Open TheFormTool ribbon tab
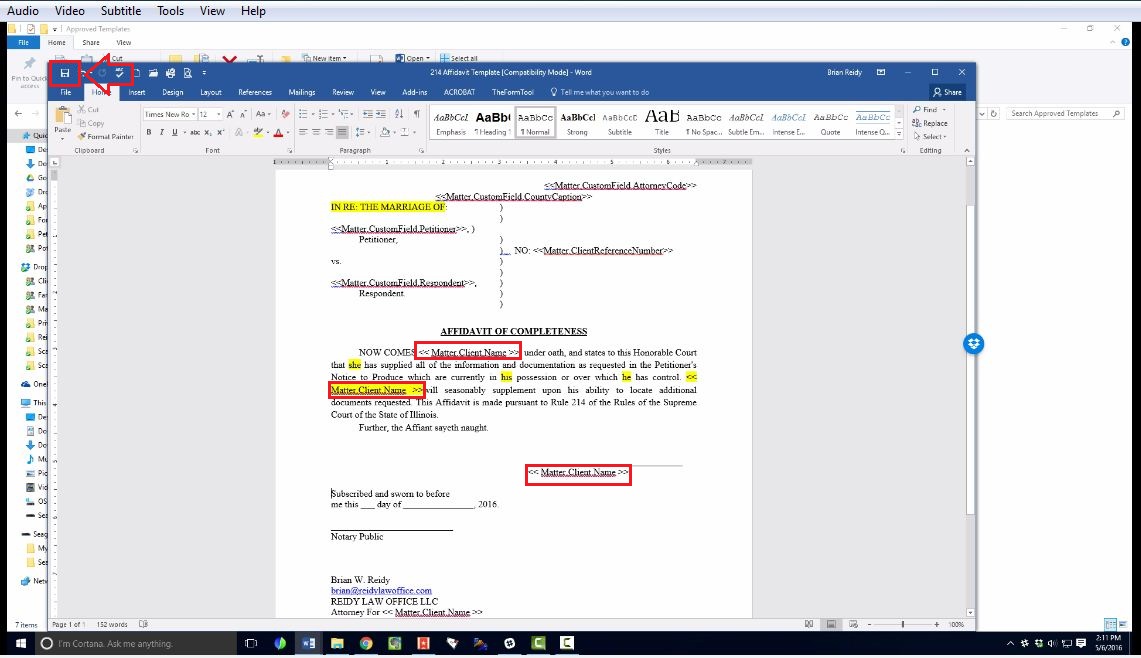 [x=513, y=92]
